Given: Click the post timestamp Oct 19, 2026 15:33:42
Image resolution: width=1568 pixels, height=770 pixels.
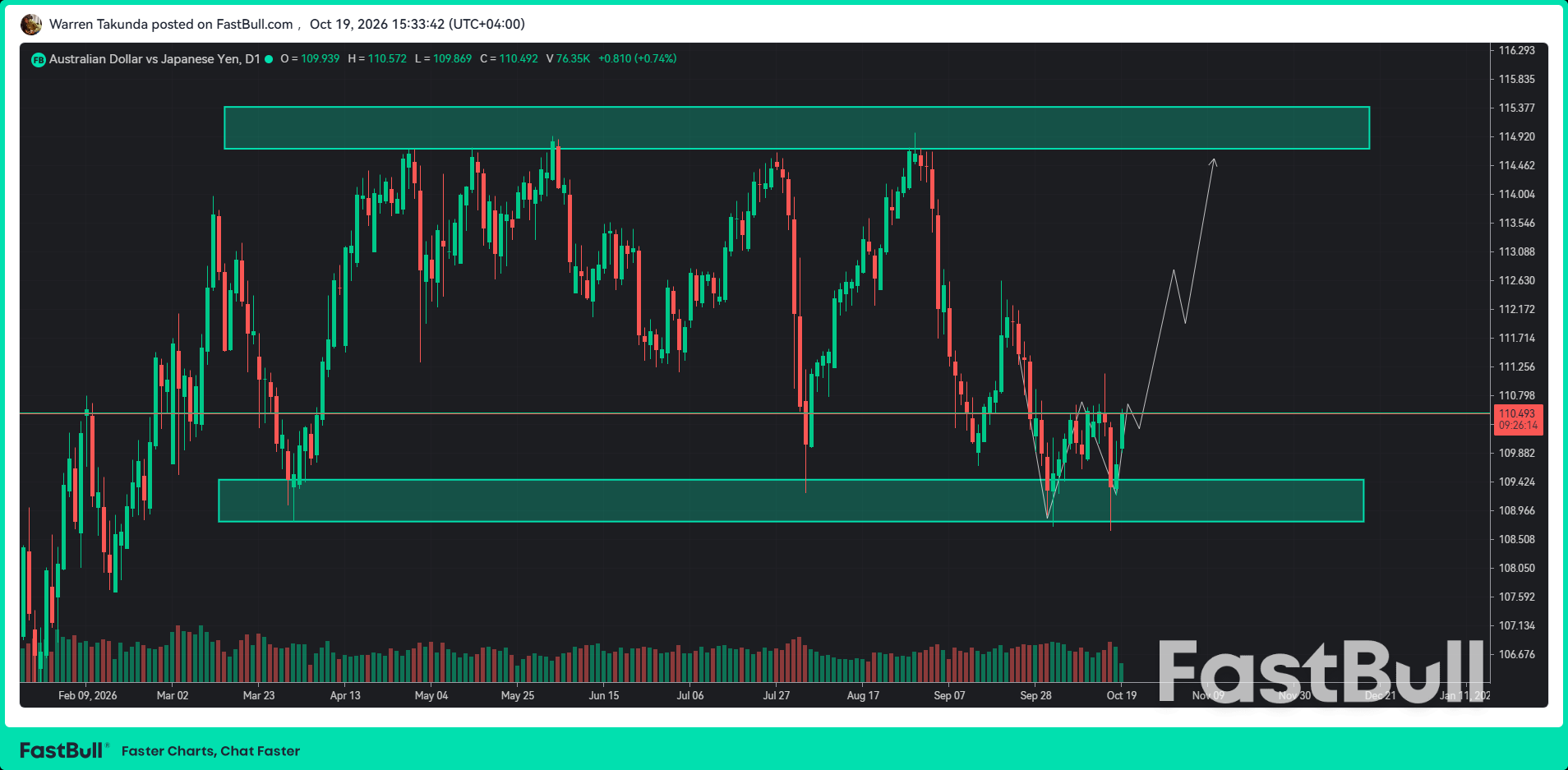Looking at the screenshot, I should pos(377,24).
